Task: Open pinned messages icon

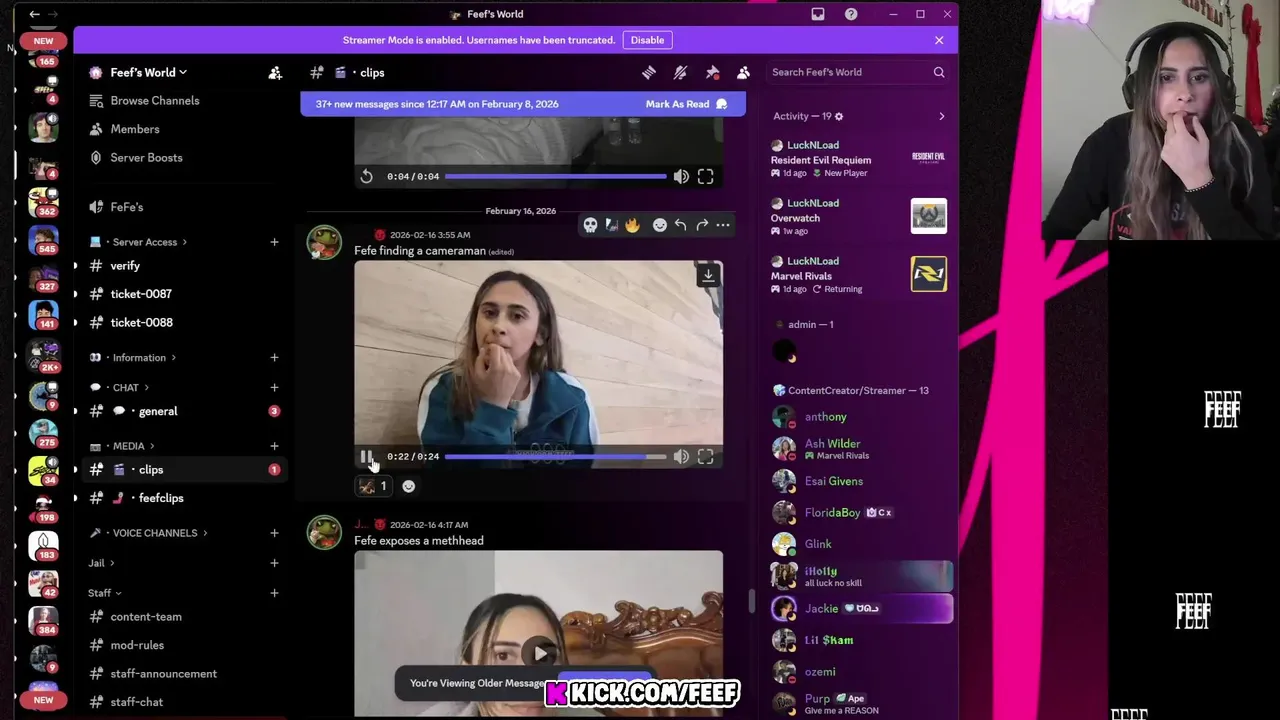Action: point(712,72)
